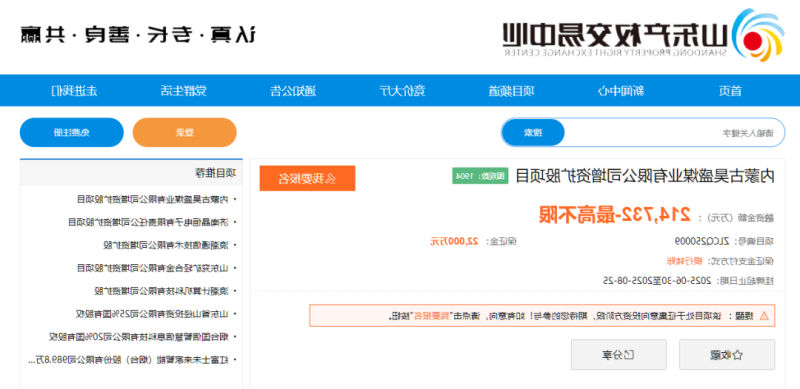Select 通知公告 in the navigation bar

293,91
